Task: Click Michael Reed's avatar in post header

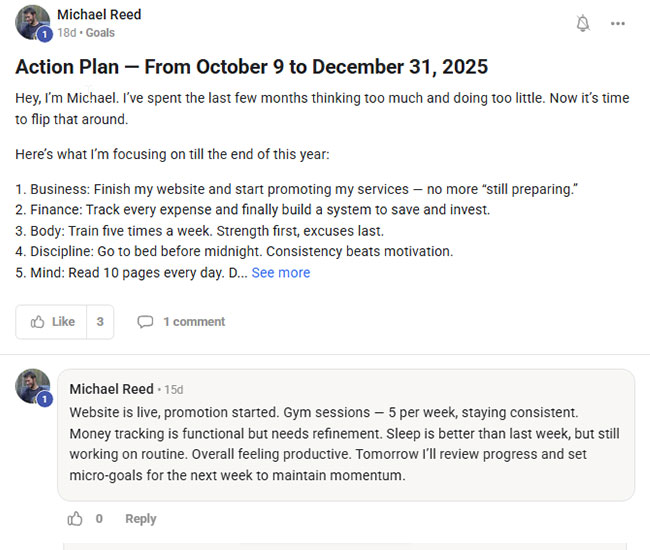Action: (32, 22)
